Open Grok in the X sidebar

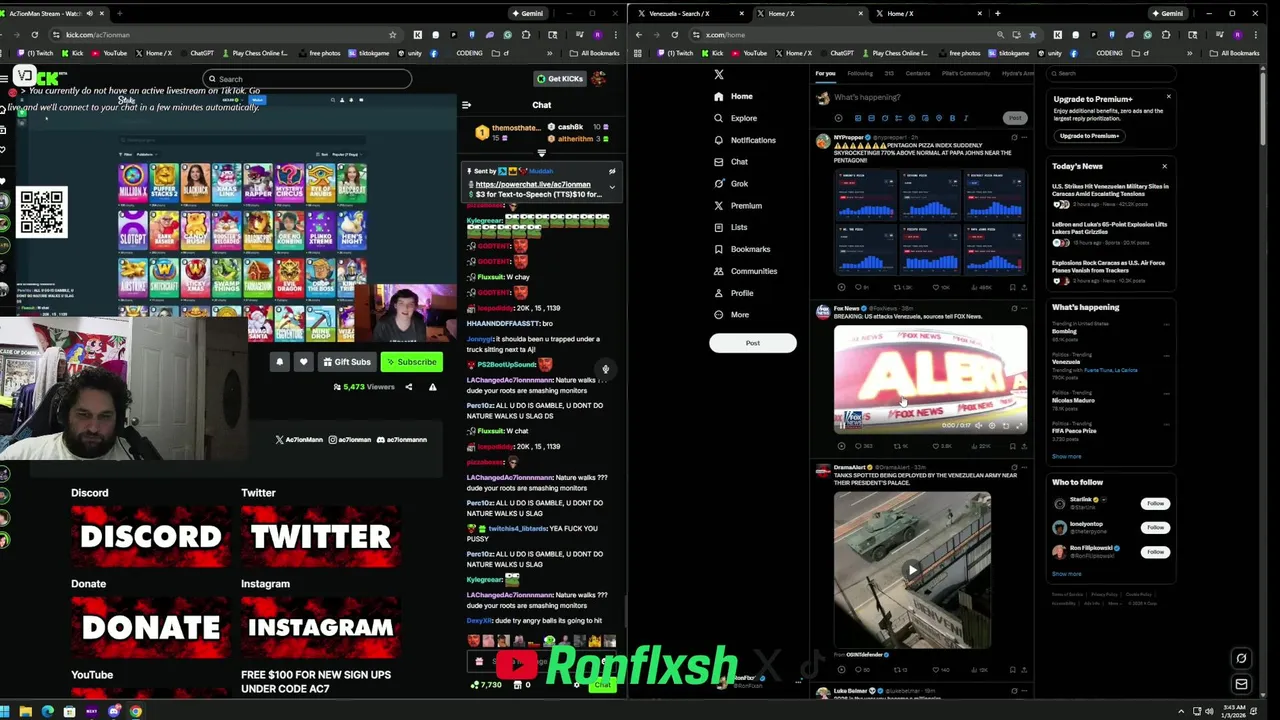point(731,184)
